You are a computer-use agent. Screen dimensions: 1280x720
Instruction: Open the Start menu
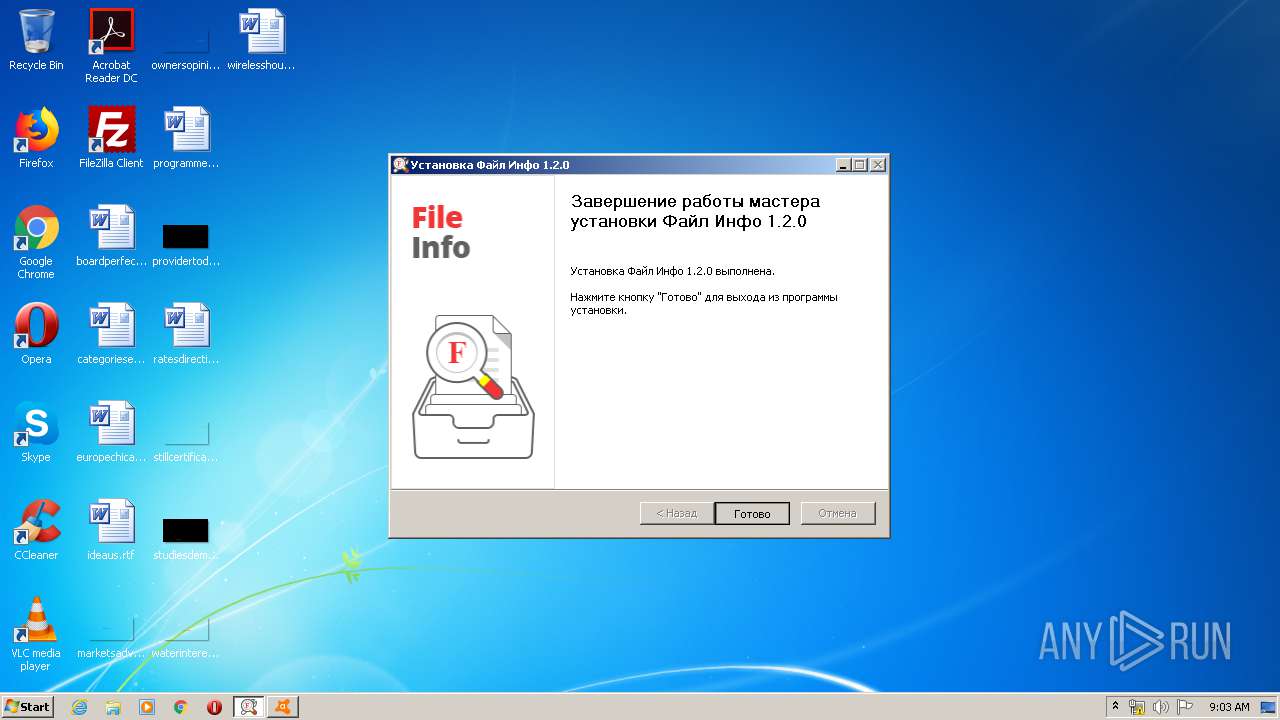(x=27, y=706)
